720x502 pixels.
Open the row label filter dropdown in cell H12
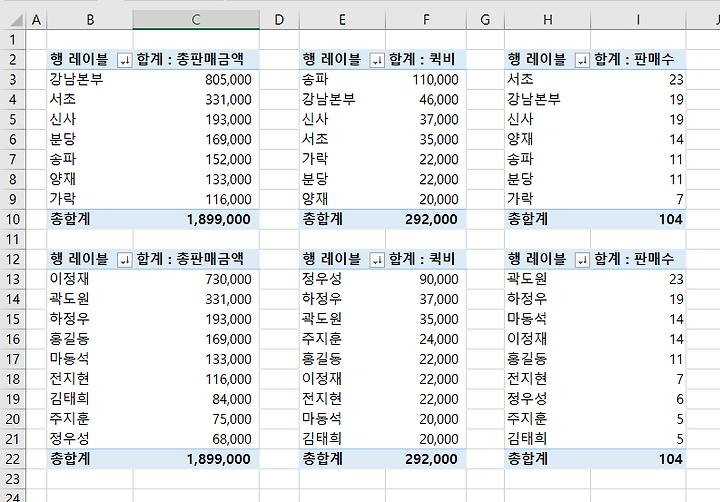coord(582,259)
